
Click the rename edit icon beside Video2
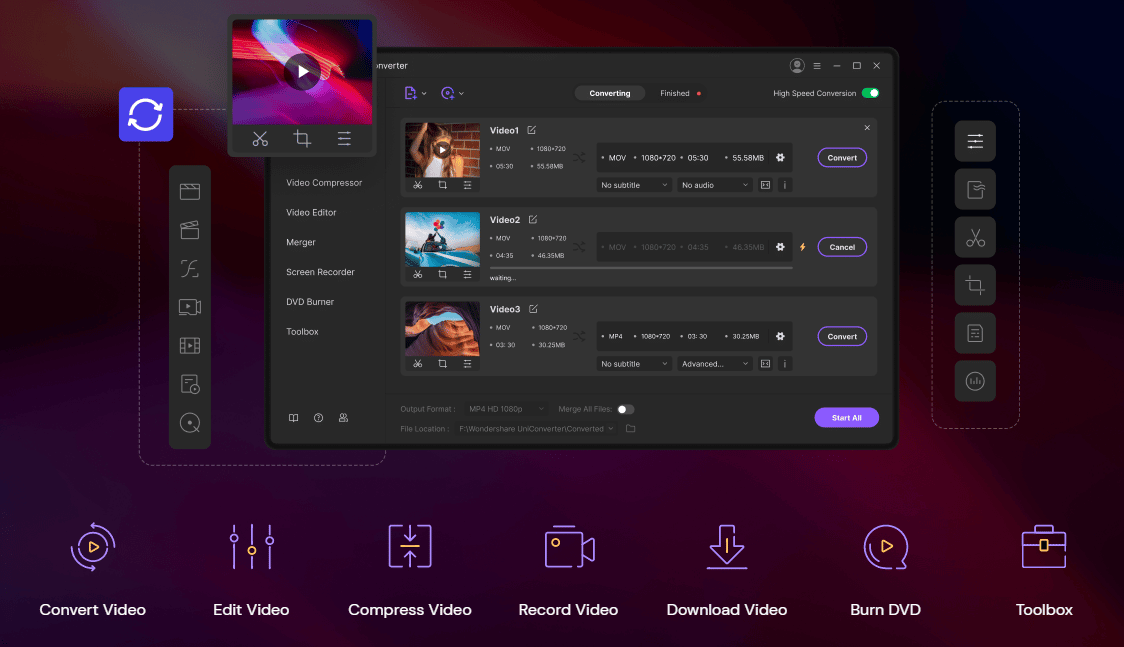point(533,219)
